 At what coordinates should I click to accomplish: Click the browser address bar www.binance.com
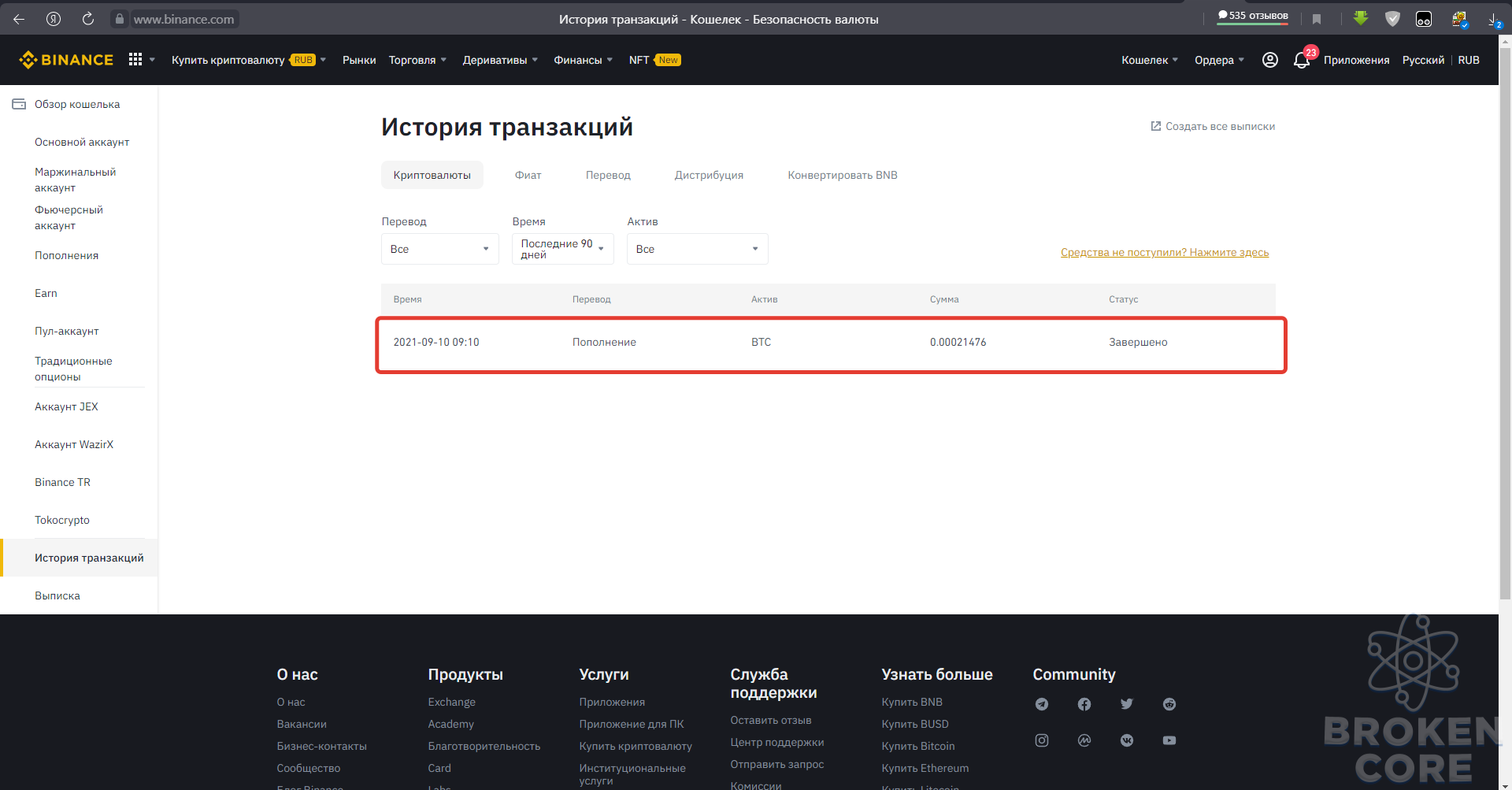coord(183,19)
